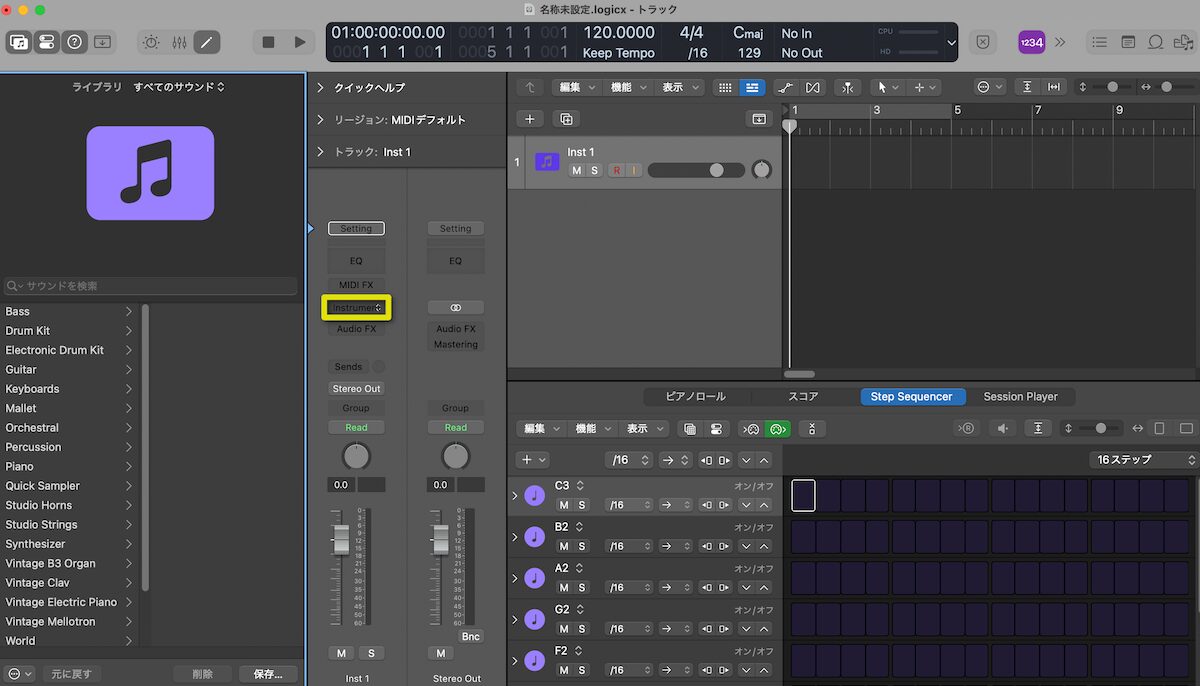The width and height of the screenshot is (1200, 686).
Task: Open the Loop Browser icon
Action: point(1156,42)
